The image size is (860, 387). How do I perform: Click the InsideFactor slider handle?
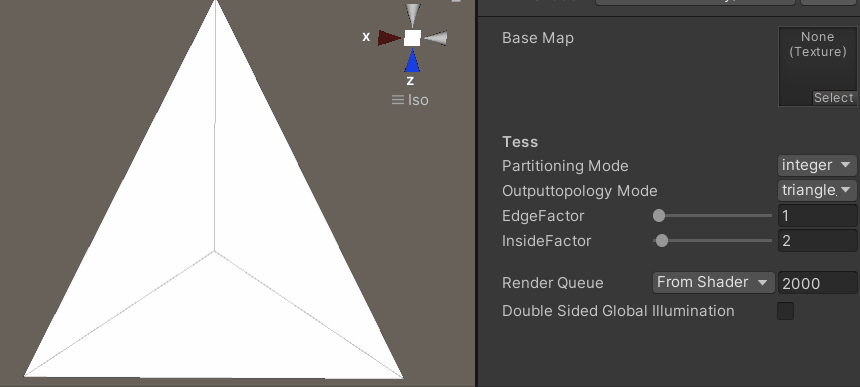pyautogui.click(x=662, y=241)
